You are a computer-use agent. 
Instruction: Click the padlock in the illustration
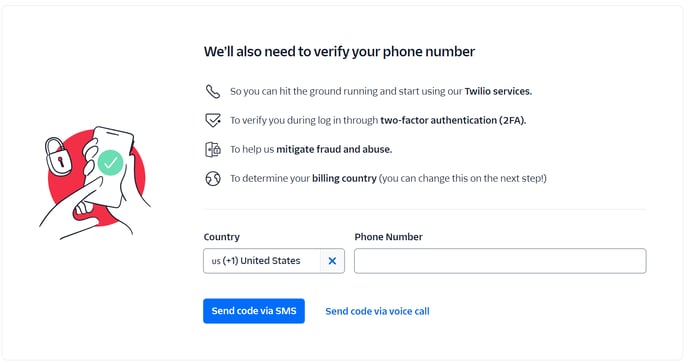click(58, 156)
